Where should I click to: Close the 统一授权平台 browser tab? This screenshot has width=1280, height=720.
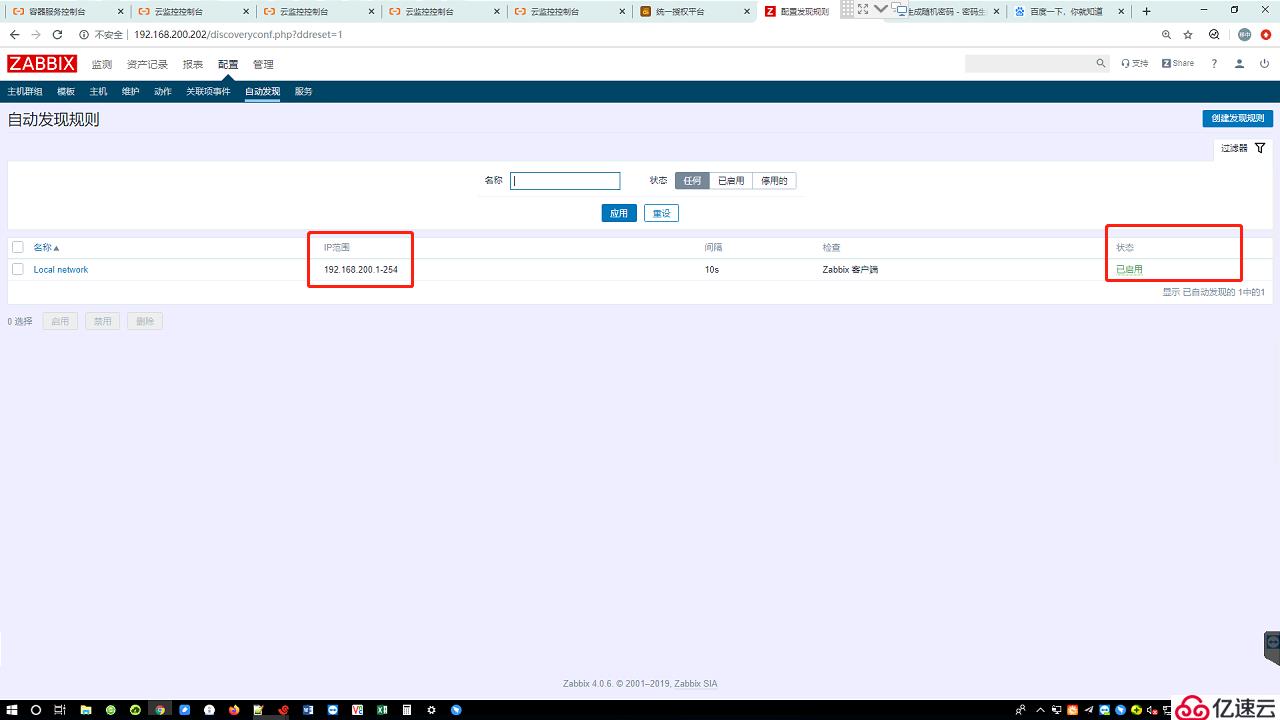click(748, 11)
